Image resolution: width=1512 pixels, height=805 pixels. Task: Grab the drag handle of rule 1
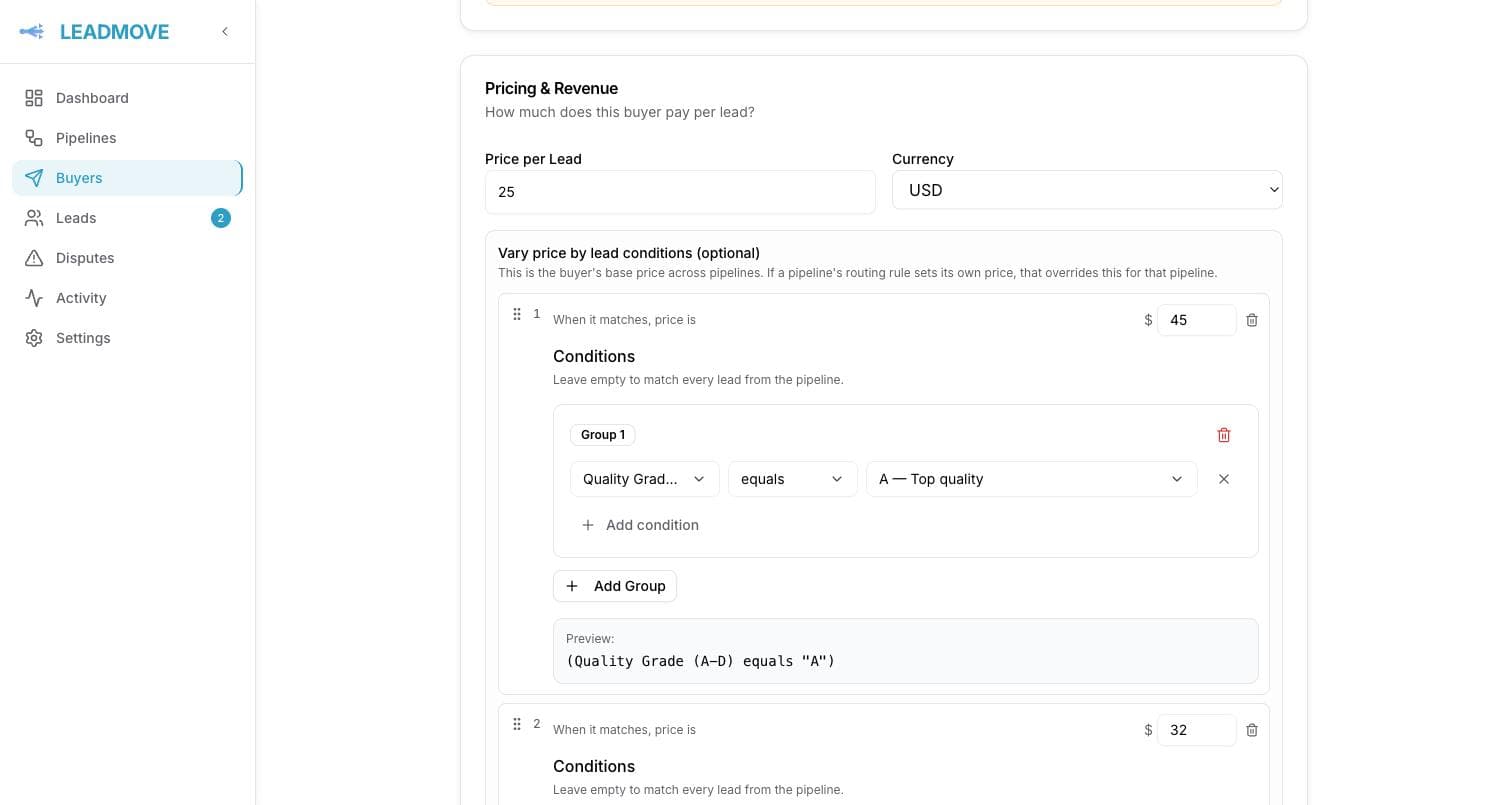pos(517,314)
